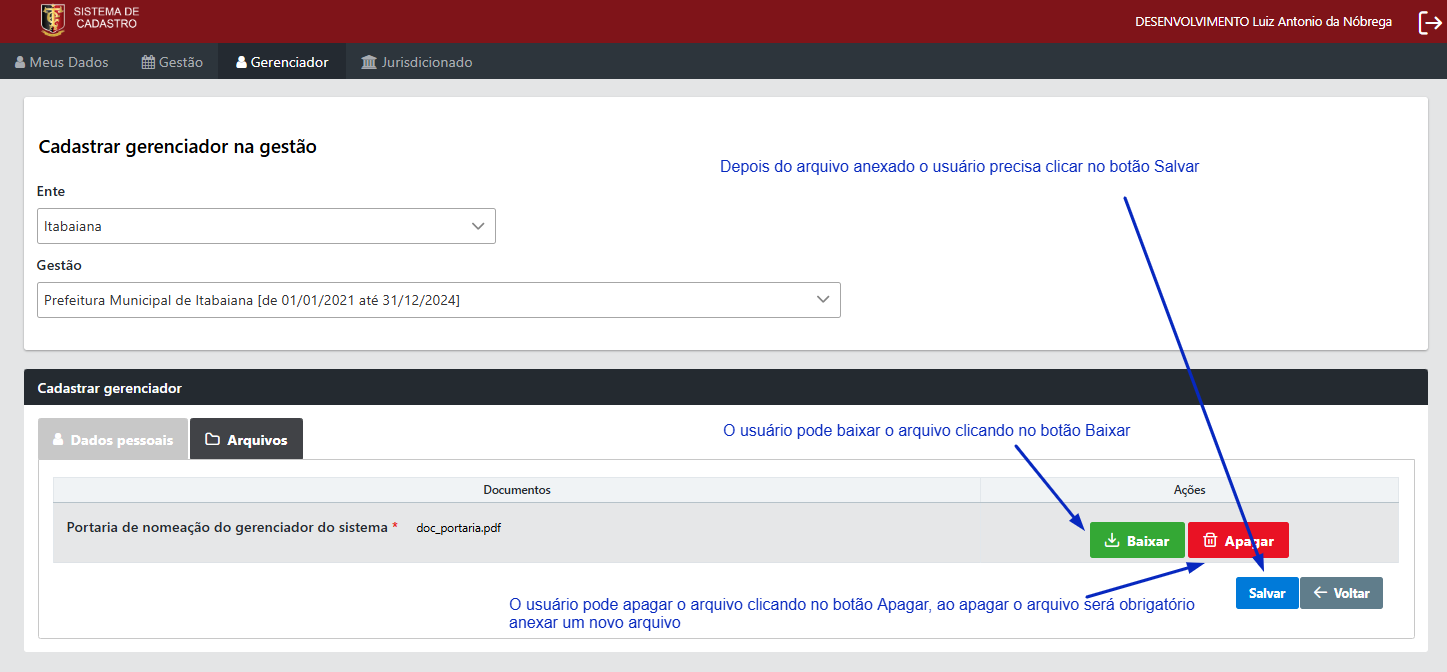Click the Ações column header
The height and width of the screenshot is (672, 1447).
tap(1189, 490)
